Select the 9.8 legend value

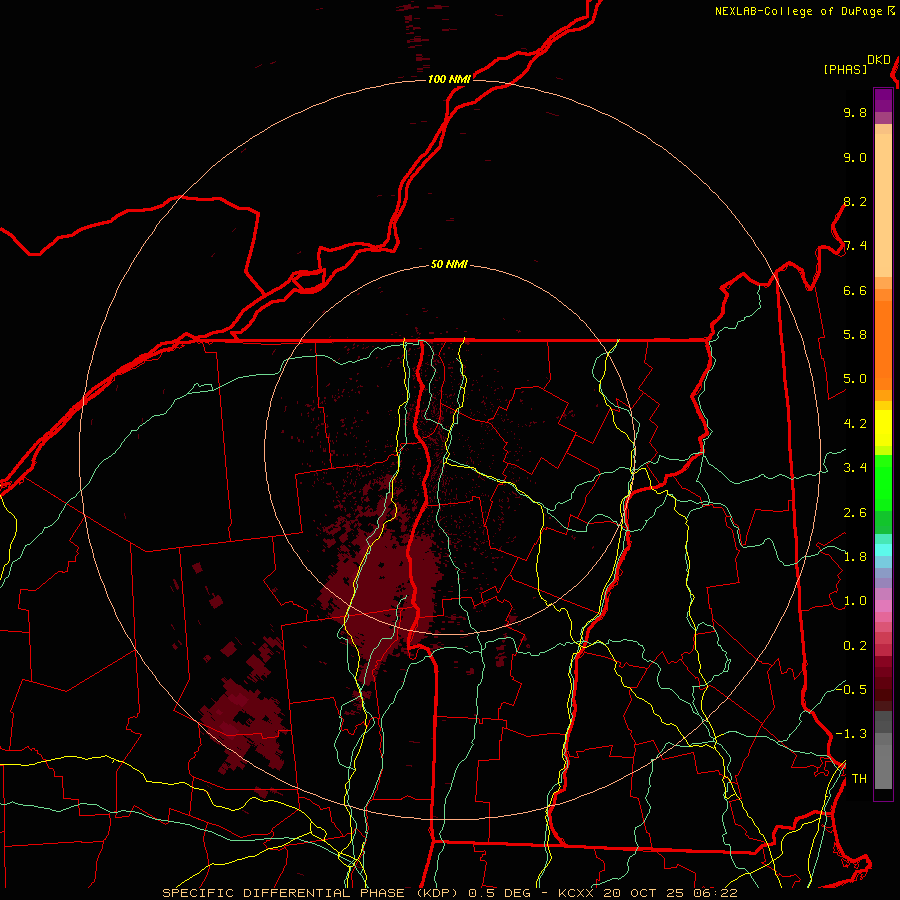tap(855, 112)
